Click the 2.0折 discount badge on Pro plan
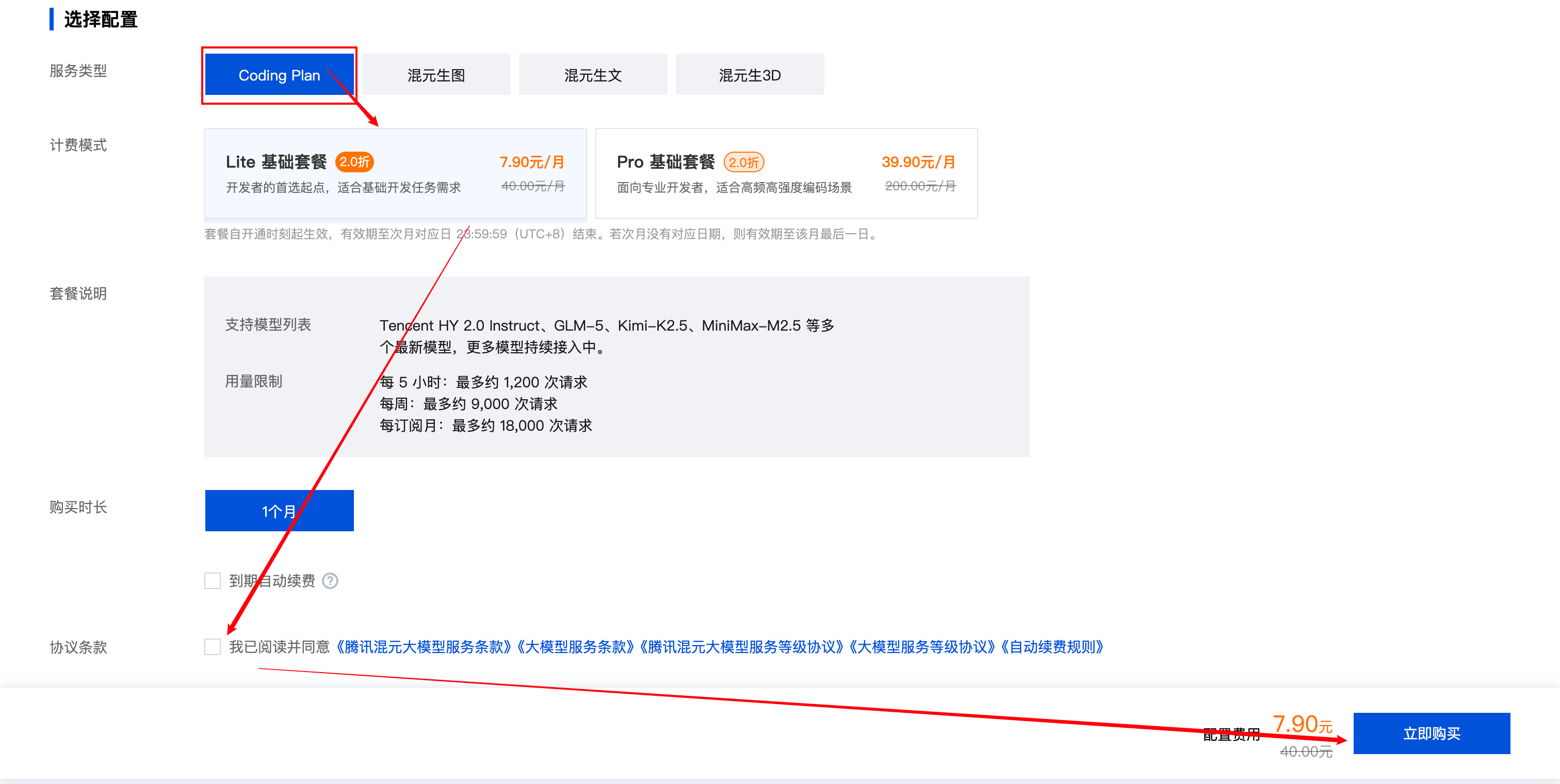 (745, 161)
